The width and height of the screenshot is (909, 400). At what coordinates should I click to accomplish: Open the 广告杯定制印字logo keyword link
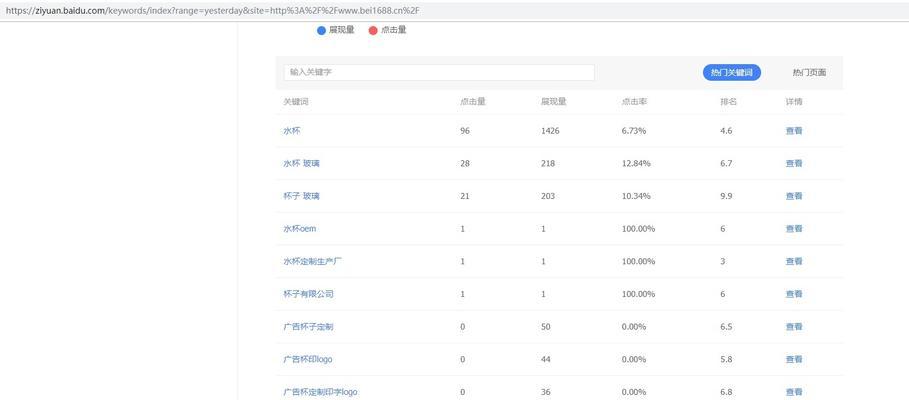pyautogui.click(x=321, y=392)
